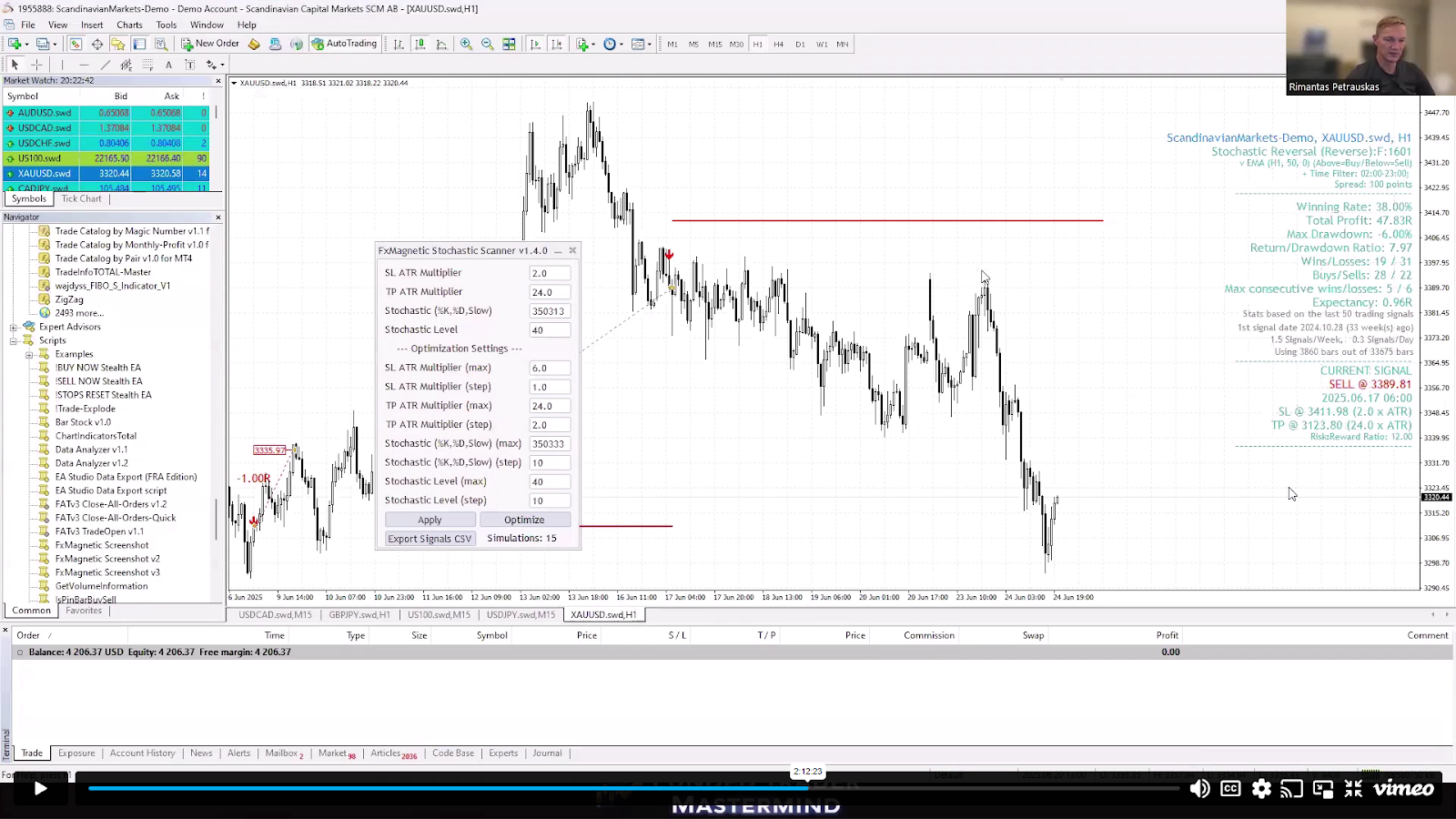This screenshot has width=1456, height=819.
Task: Click the zoom out magnifier icon
Action: pos(487,44)
